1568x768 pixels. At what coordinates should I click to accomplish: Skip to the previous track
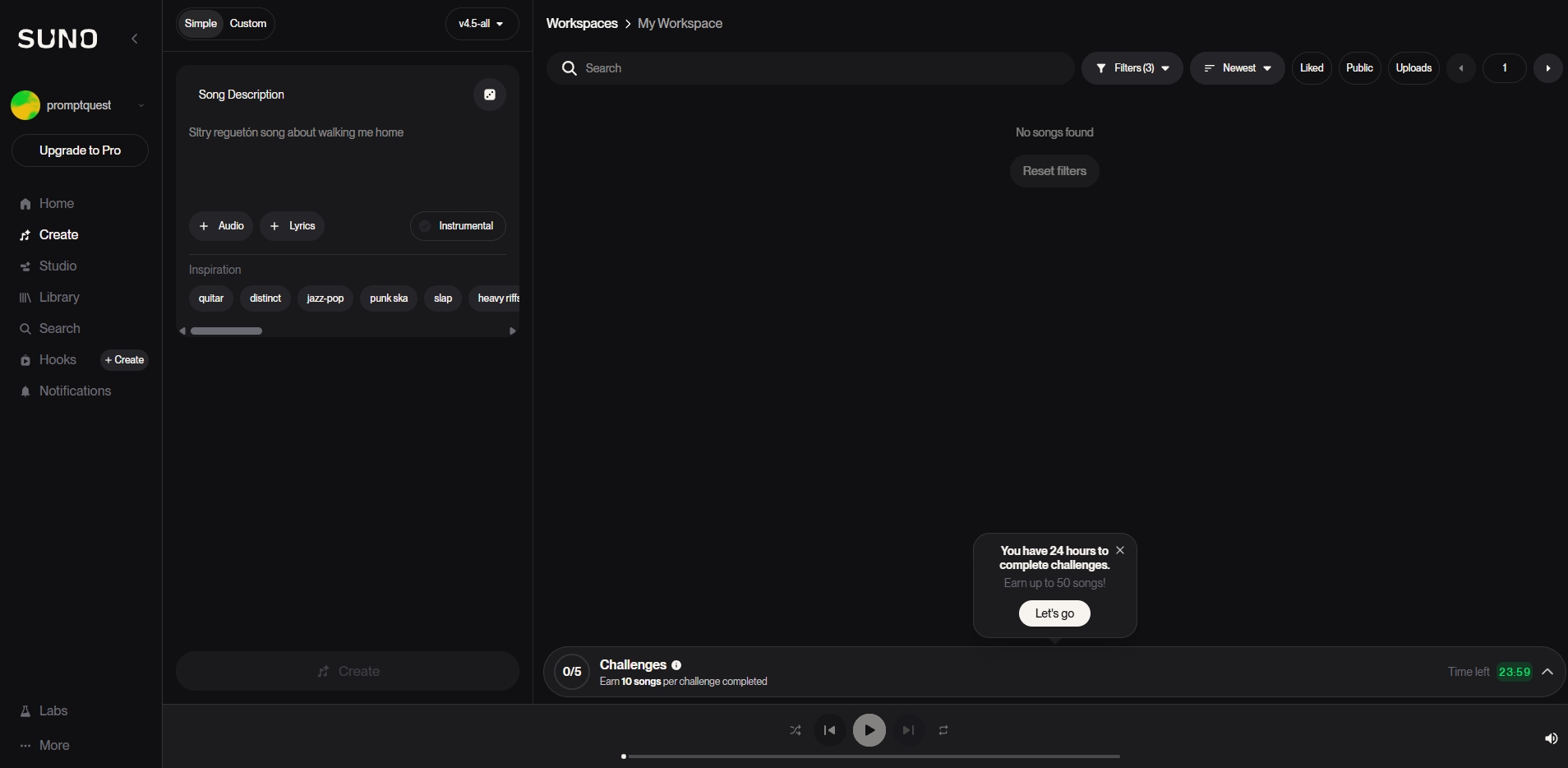(x=829, y=730)
